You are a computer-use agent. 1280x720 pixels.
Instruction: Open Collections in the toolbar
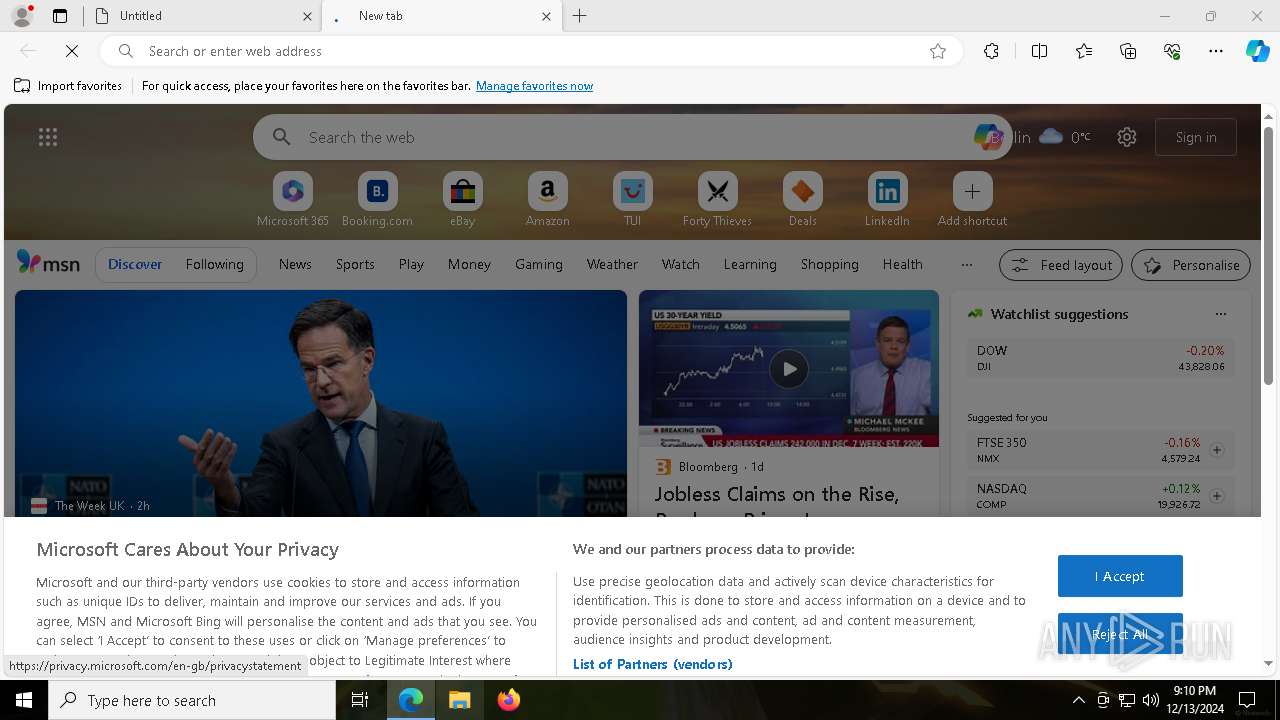[1128, 51]
